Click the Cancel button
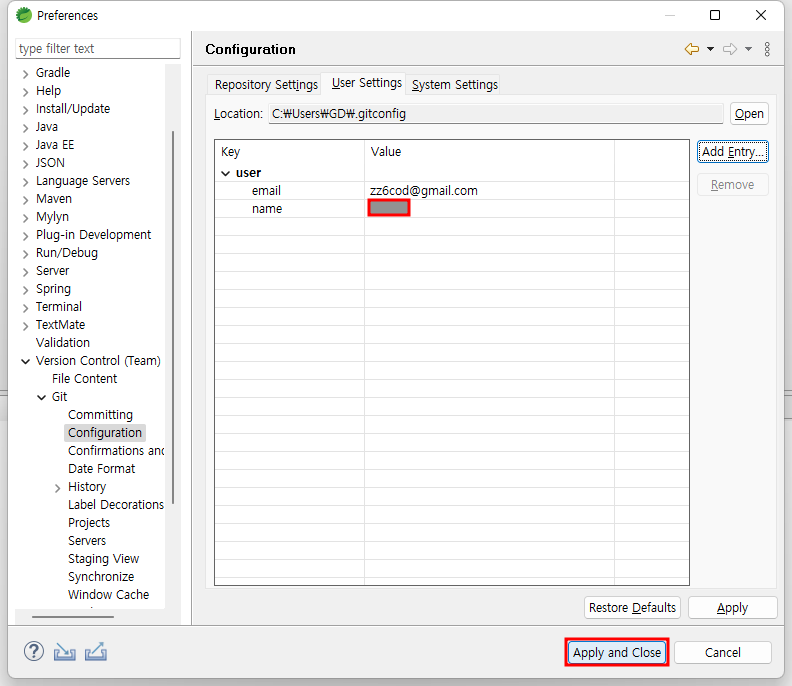This screenshot has height=686, width=792. (723, 652)
